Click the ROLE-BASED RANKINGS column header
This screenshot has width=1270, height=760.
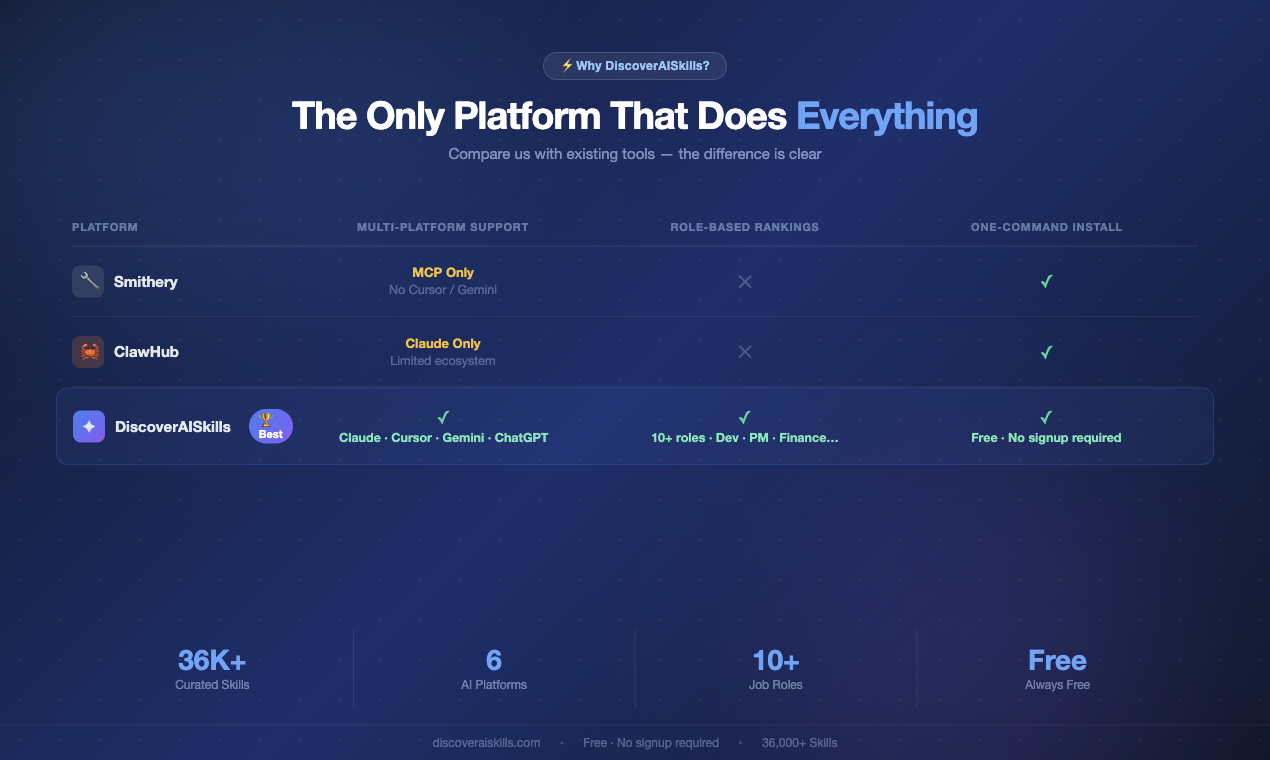[745, 227]
